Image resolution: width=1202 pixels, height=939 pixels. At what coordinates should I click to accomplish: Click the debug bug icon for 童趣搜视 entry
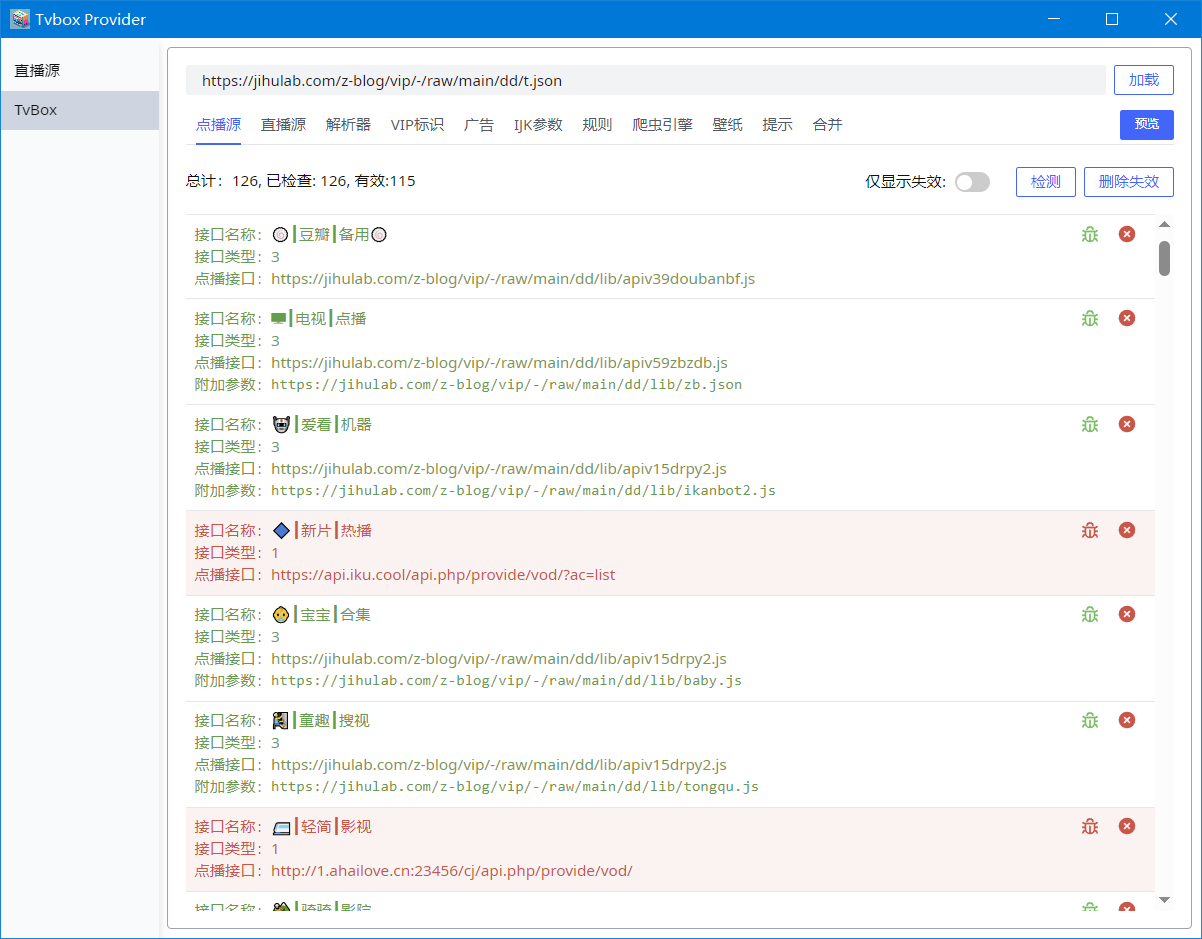(x=1090, y=720)
